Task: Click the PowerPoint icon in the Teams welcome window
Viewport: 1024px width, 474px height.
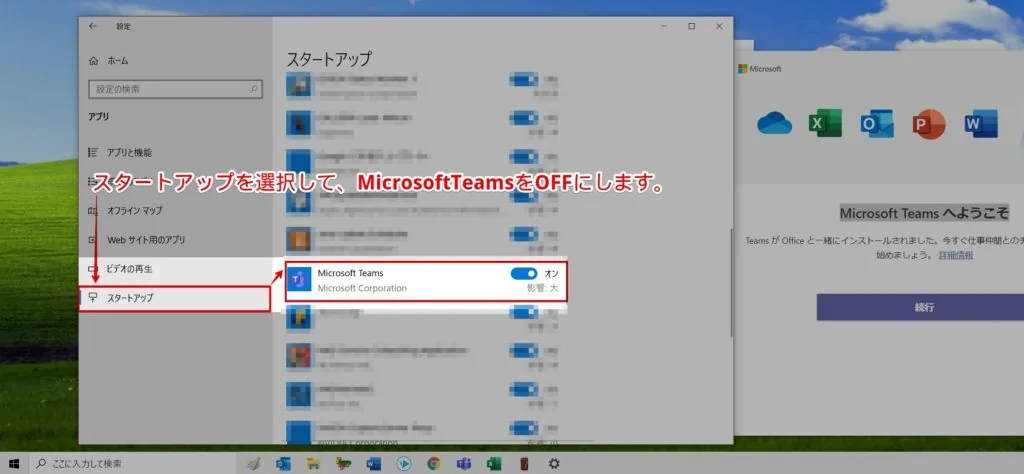Action: (x=929, y=124)
